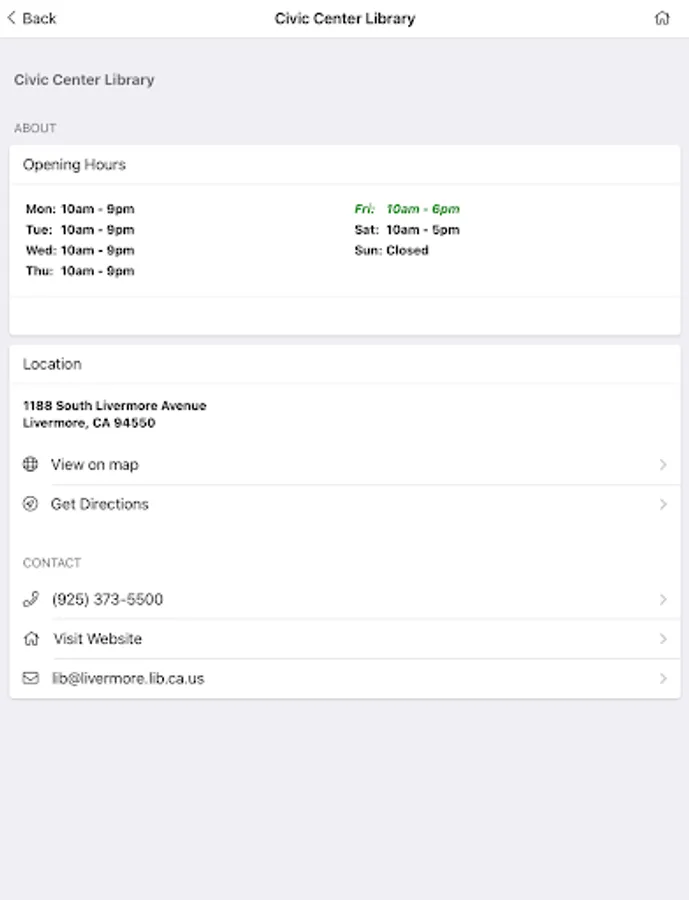Screen dimensions: 689x900
Task: Click the highlighted Friday hours entry
Action: [x=407, y=209]
